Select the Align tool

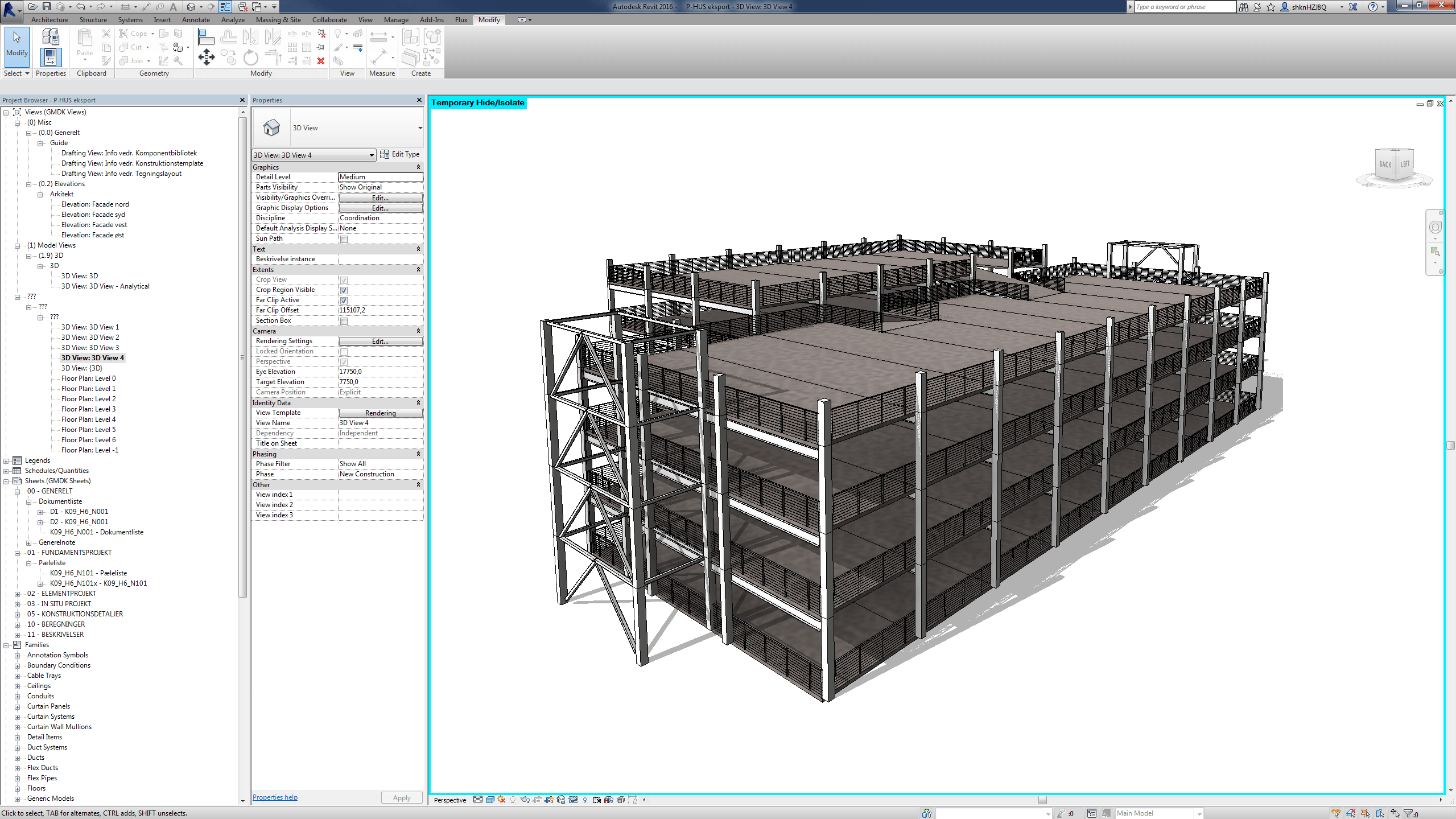click(x=206, y=36)
